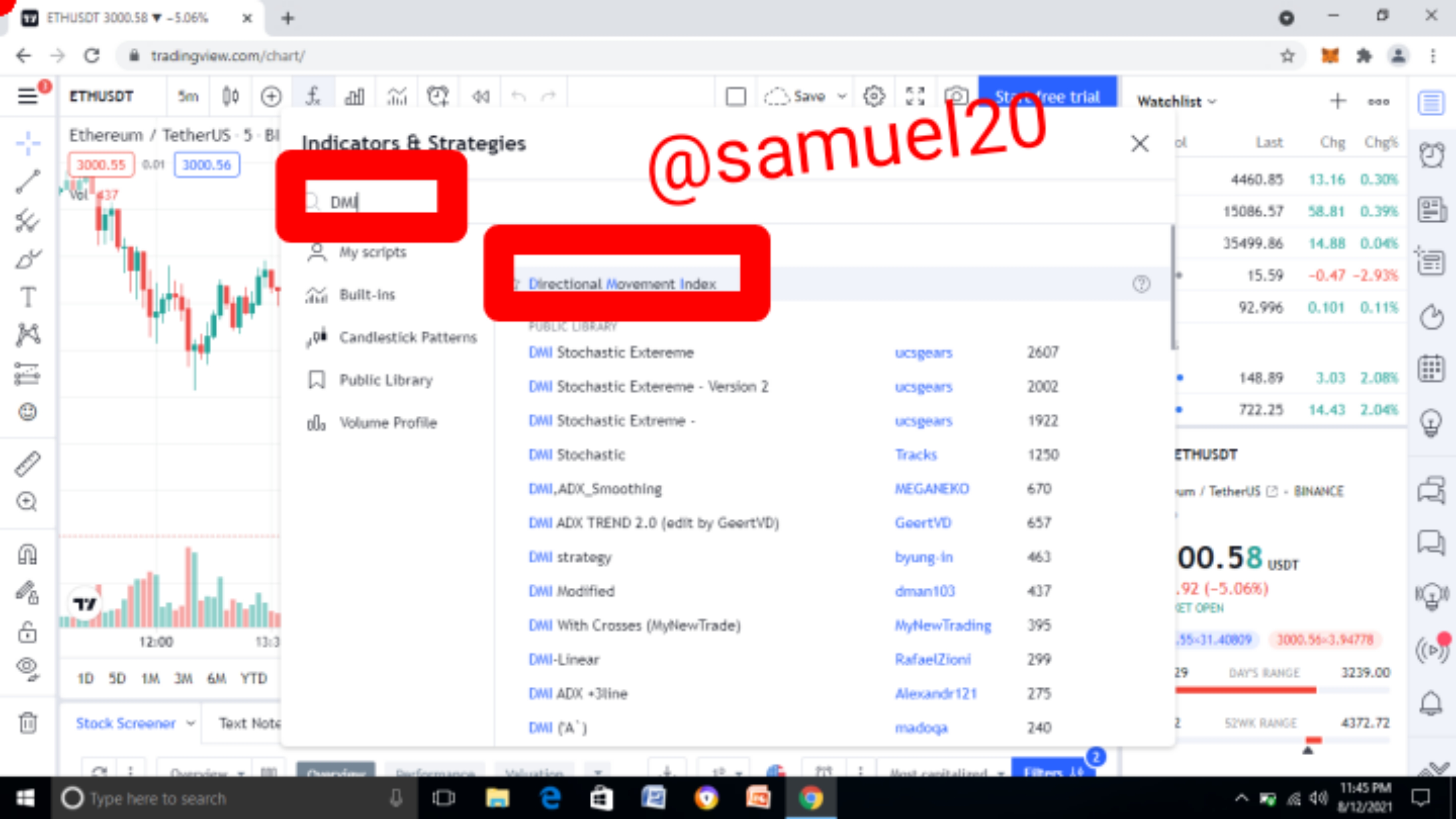Click the Save chart button
The height and width of the screenshot is (819, 1456).
click(x=795, y=96)
